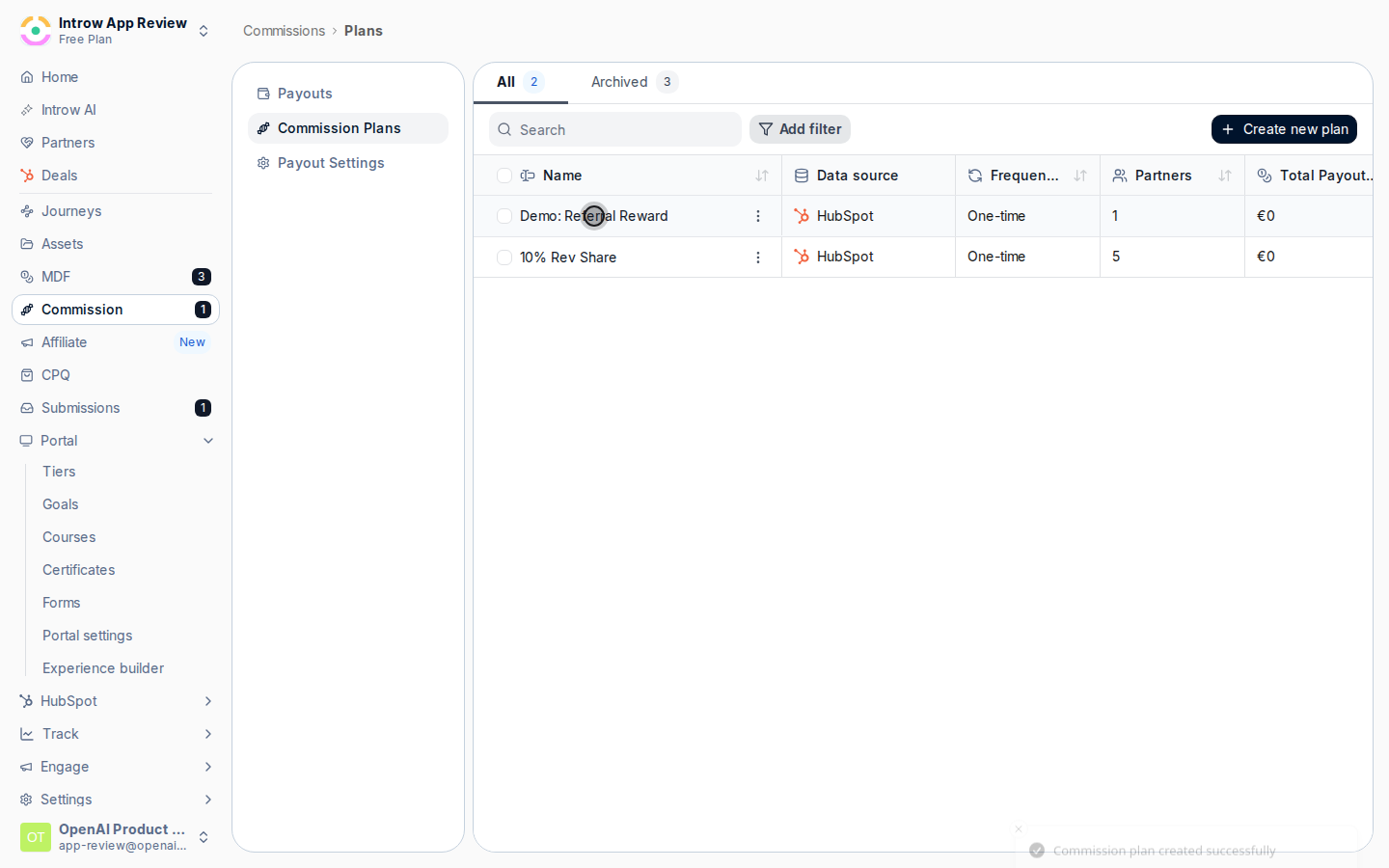Click the Add filter button
1389x868 pixels.
pos(800,129)
